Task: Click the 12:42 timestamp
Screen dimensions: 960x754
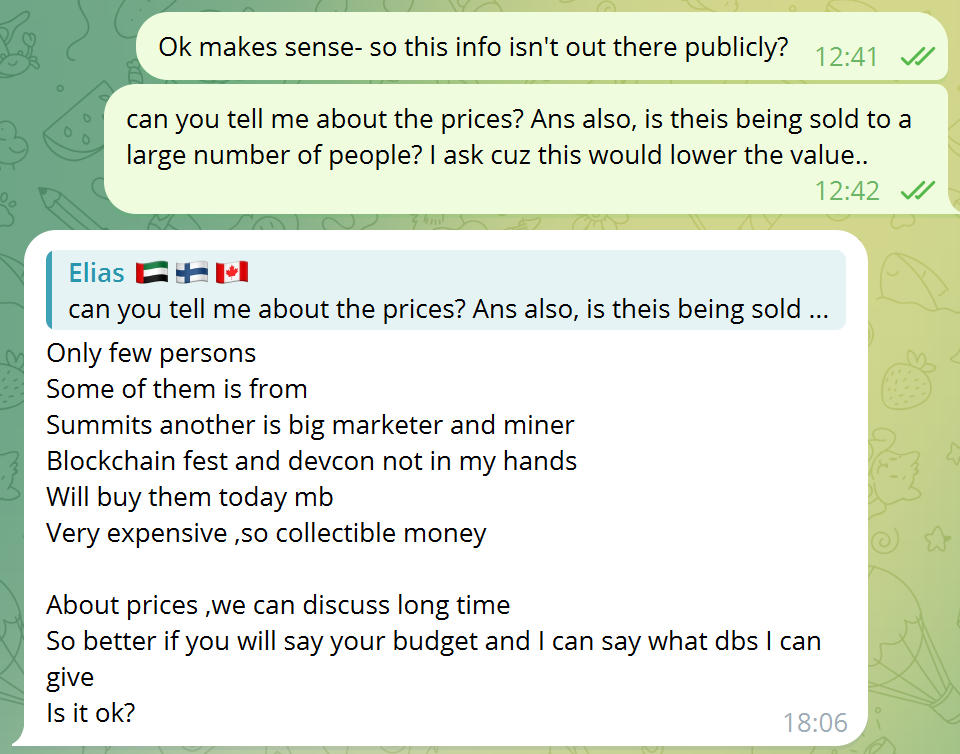Action: pos(847,191)
